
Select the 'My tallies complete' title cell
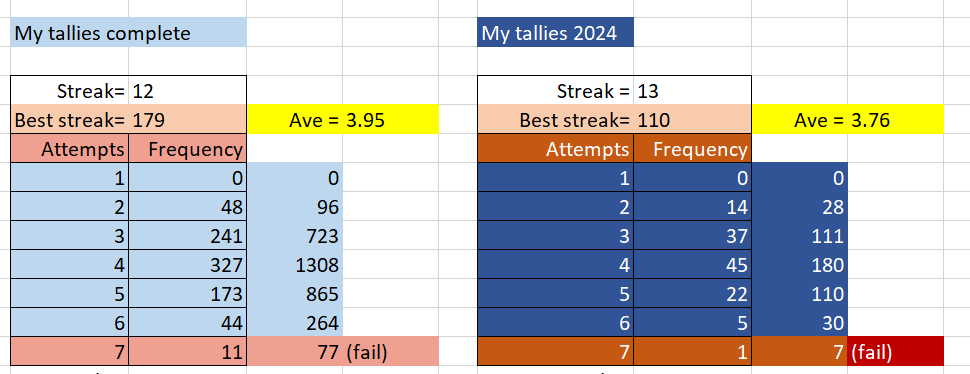[x=129, y=32]
